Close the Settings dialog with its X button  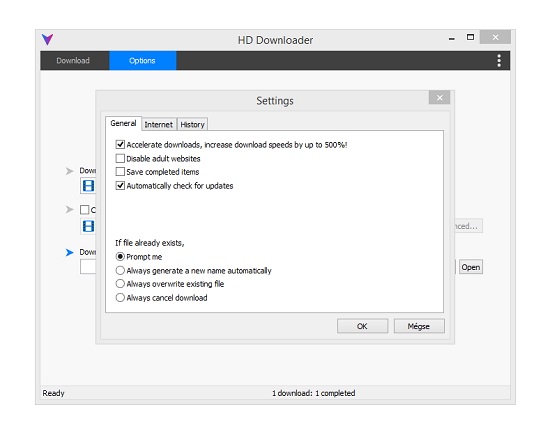point(439,98)
